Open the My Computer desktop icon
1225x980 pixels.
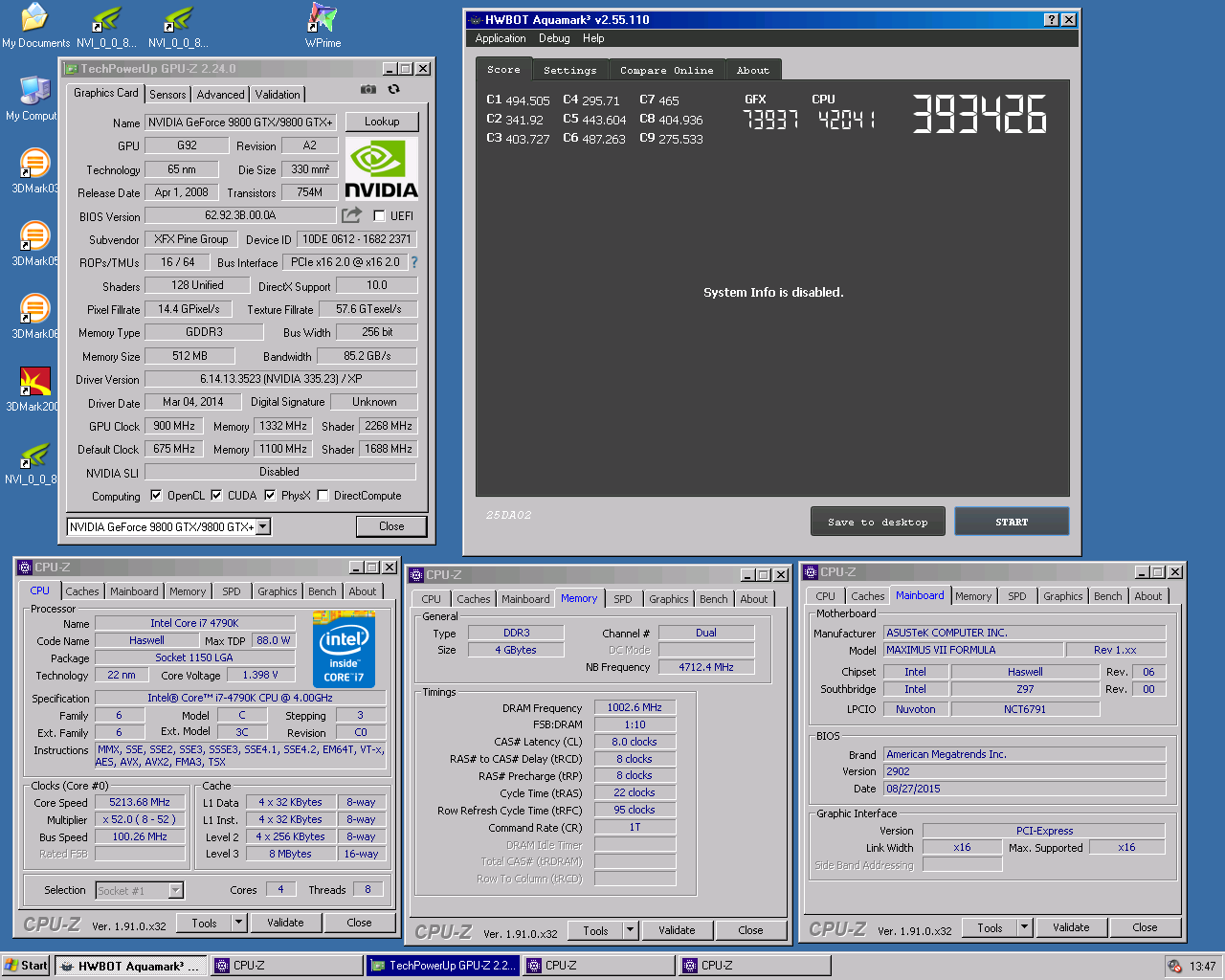pyautogui.click(x=33, y=99)
